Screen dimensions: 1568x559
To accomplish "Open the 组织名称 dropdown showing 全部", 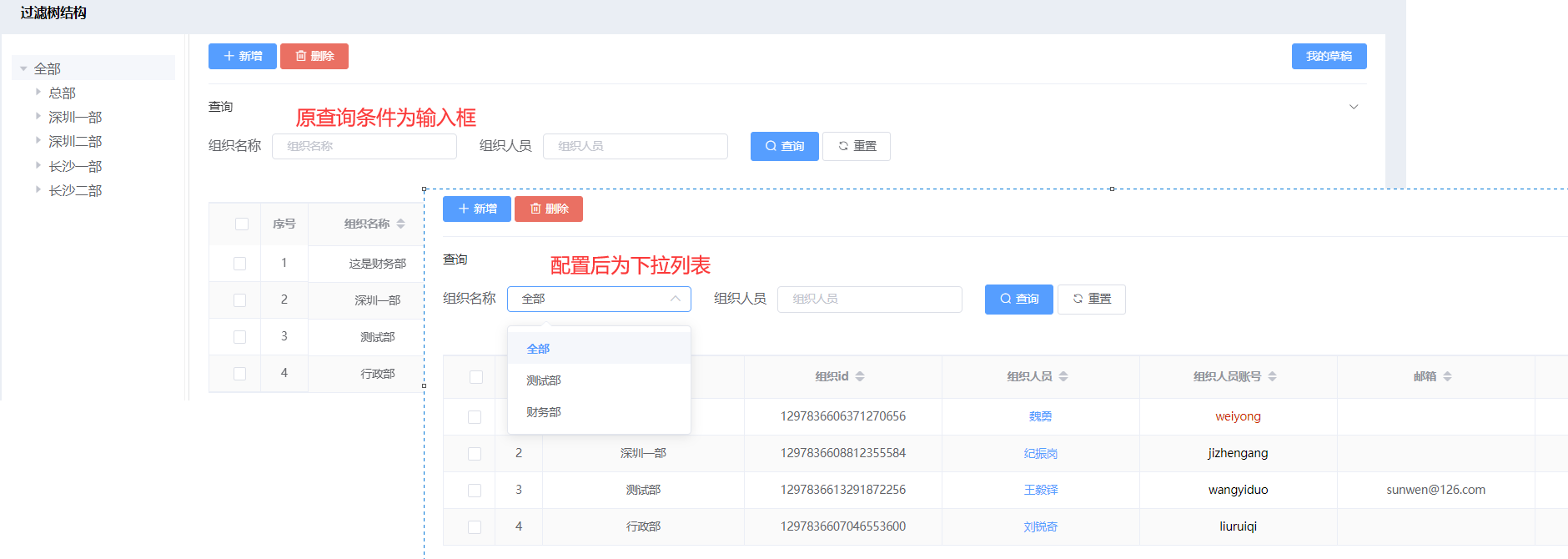I will point(599,299).
